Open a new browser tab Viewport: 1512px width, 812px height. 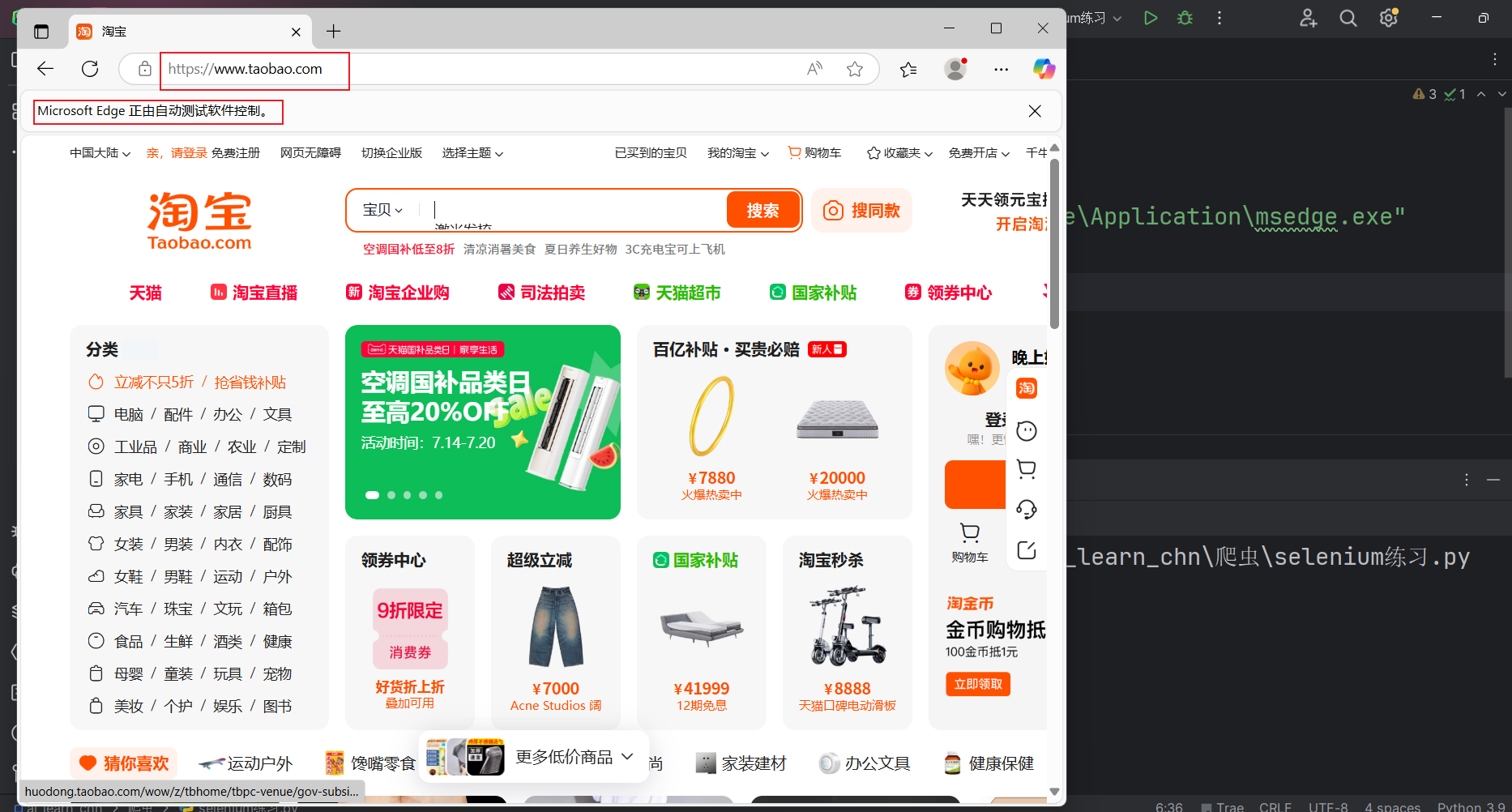click(x=333, y=32)
